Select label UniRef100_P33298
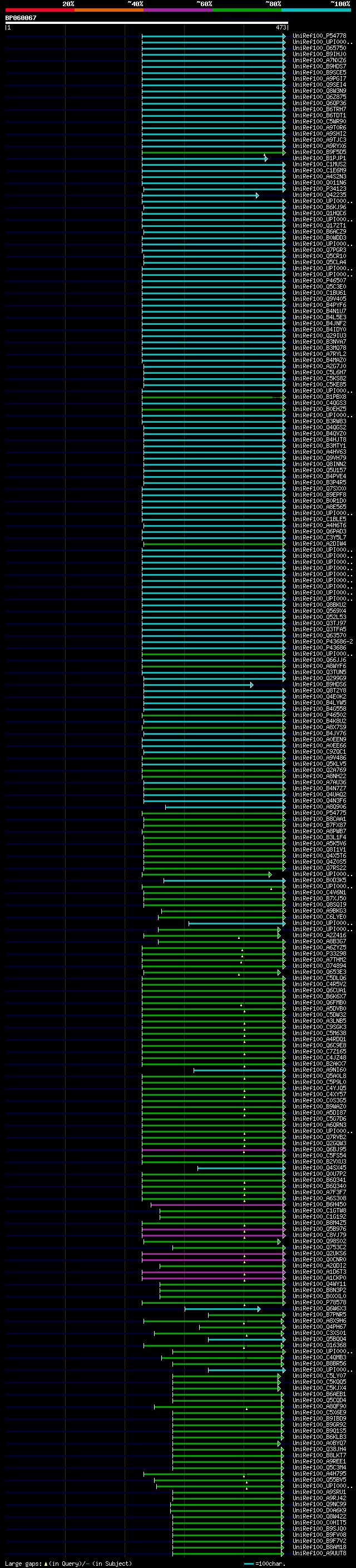The height and width of the screenshot is (1568, 356). coord(319,954)
